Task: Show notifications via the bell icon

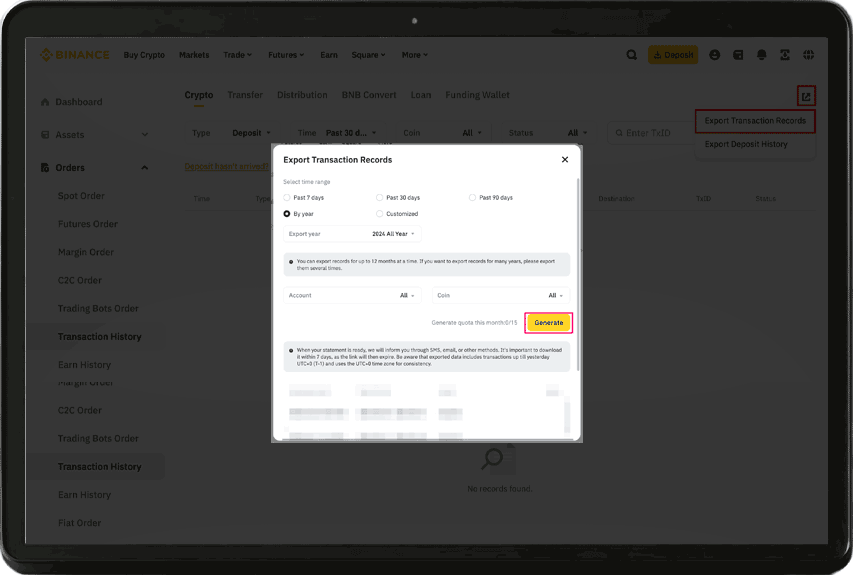Action: pyautogui.click(x=762, y=55)
